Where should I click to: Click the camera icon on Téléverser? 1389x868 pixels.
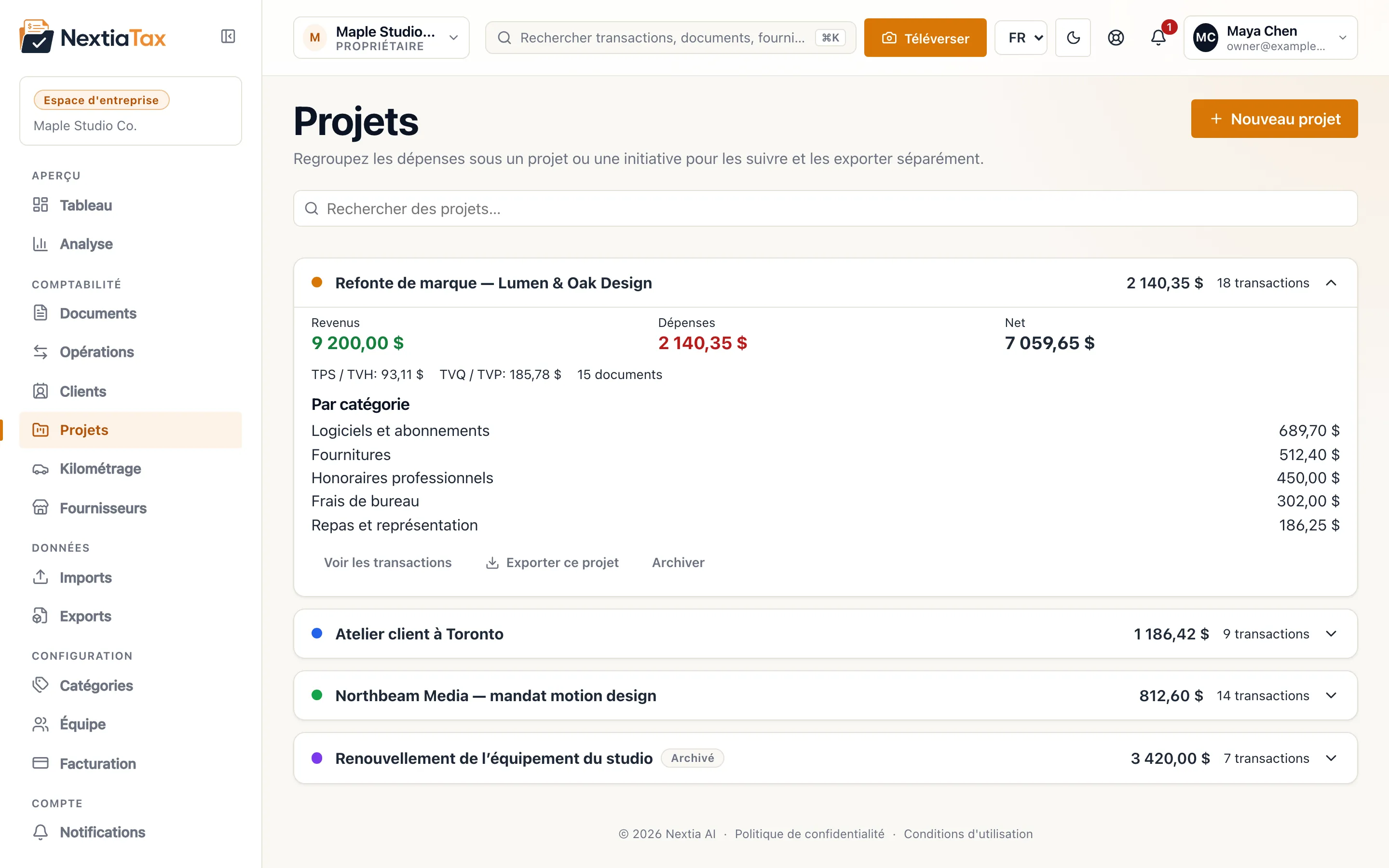(x=888, y=38)
